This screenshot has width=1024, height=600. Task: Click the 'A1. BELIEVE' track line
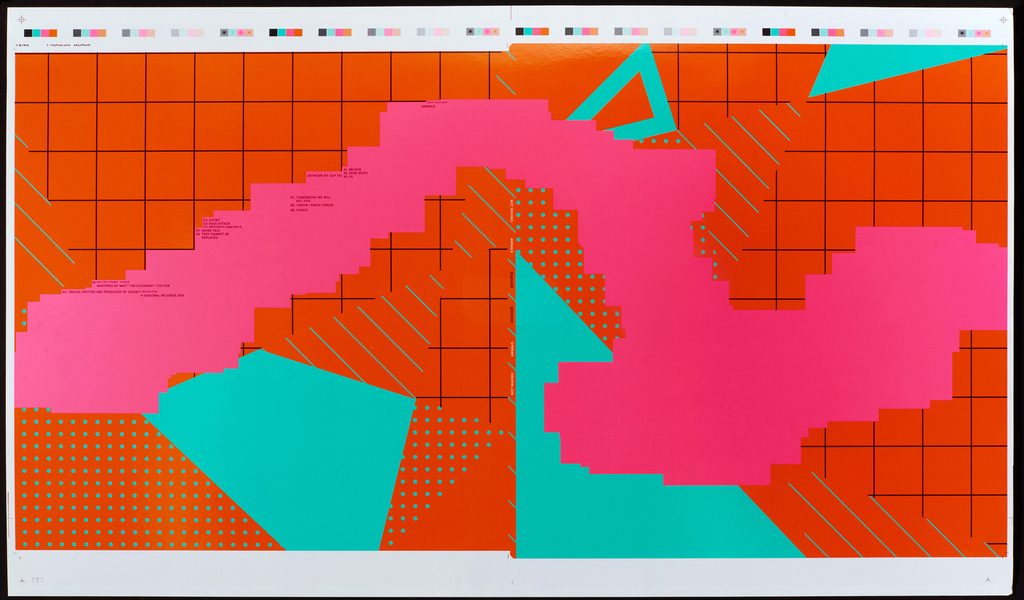(353, 170)
